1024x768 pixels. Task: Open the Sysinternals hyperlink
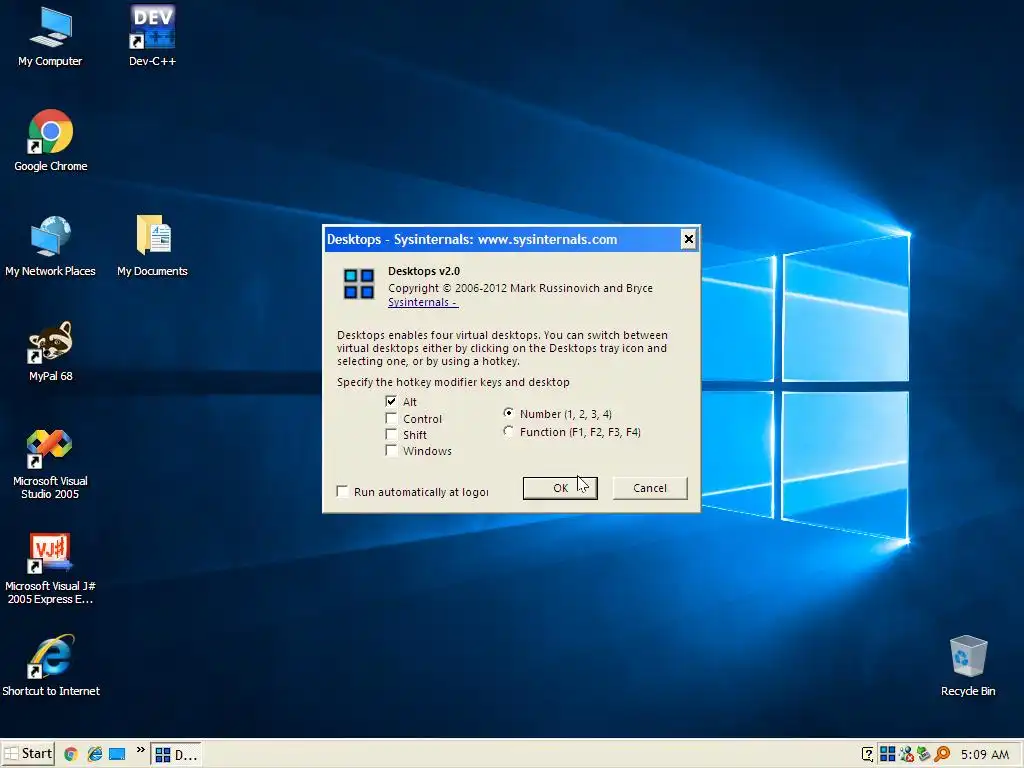(x=423, y=302)
